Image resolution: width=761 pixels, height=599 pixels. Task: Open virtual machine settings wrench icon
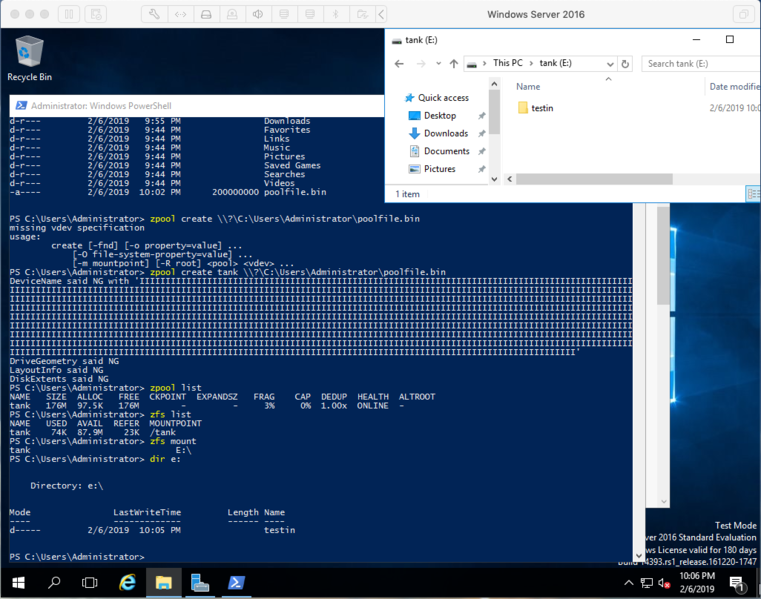point(154,14)
